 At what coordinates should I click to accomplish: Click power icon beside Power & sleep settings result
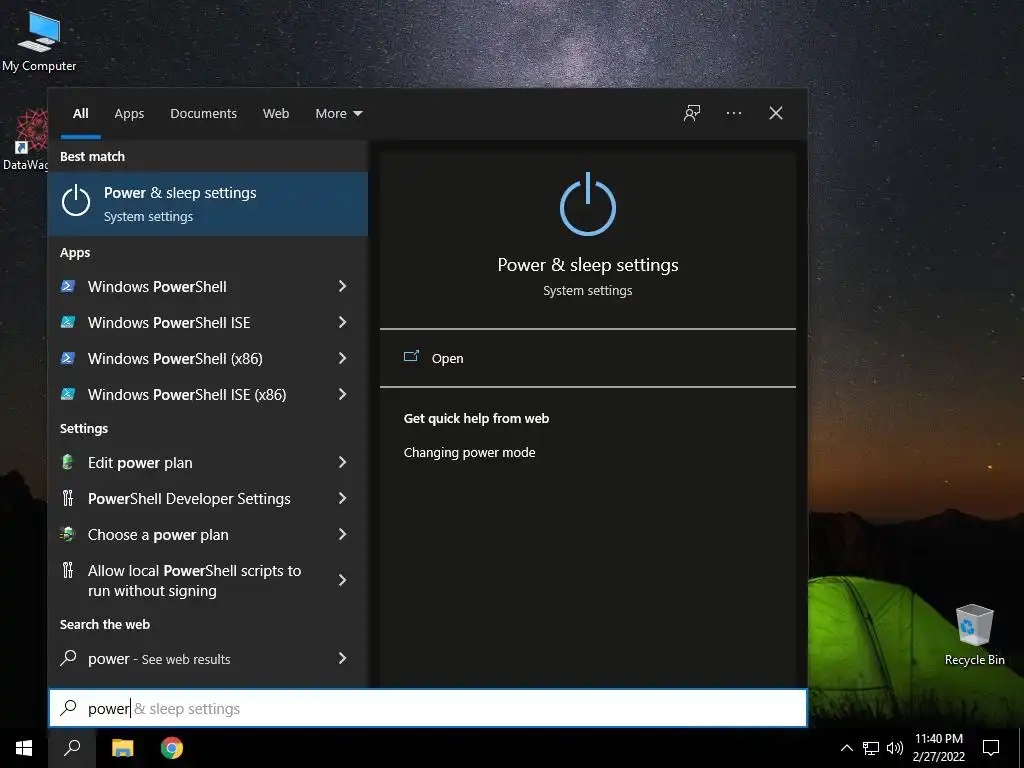[76, 200]
